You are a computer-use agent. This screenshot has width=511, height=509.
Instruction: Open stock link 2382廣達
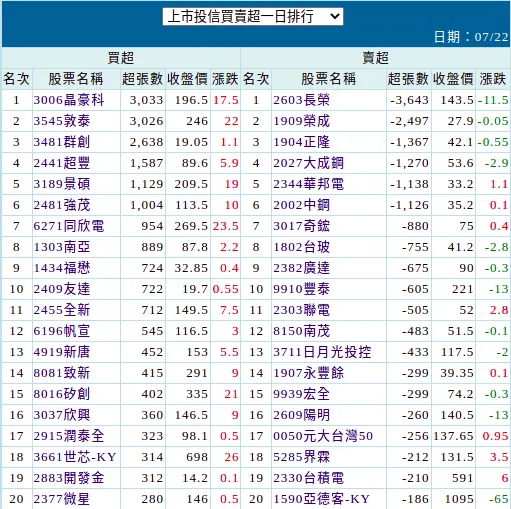pyautogui.click(x=301, y=268)
